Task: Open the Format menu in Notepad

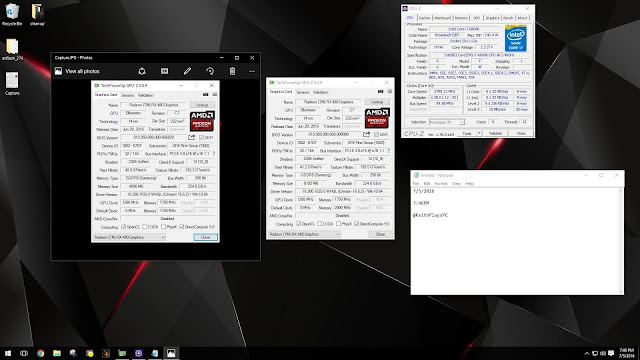Action: click(x=441, y=184)
